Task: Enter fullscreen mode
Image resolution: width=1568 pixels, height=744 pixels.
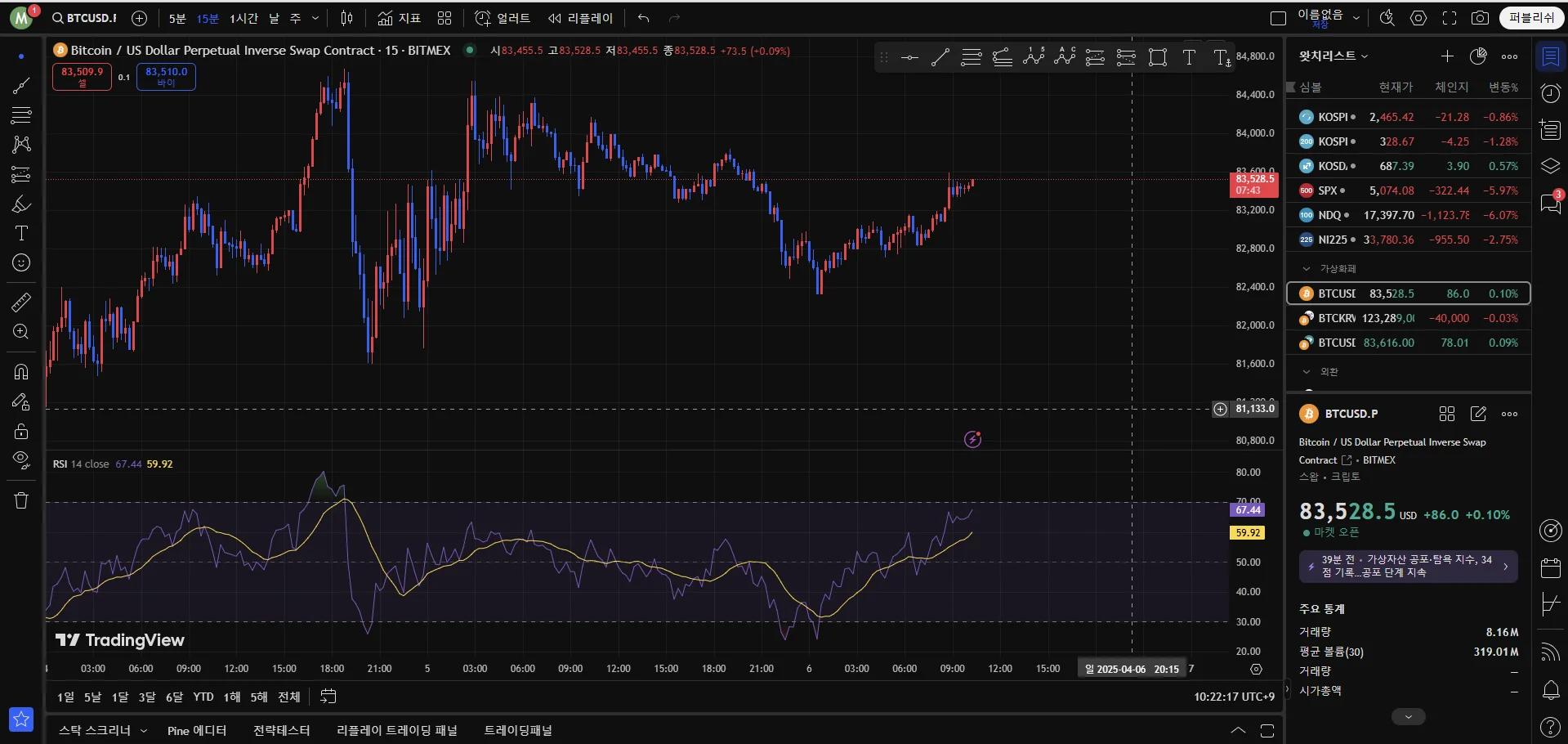Action: pyautogui.click(x=1450, y=18)
